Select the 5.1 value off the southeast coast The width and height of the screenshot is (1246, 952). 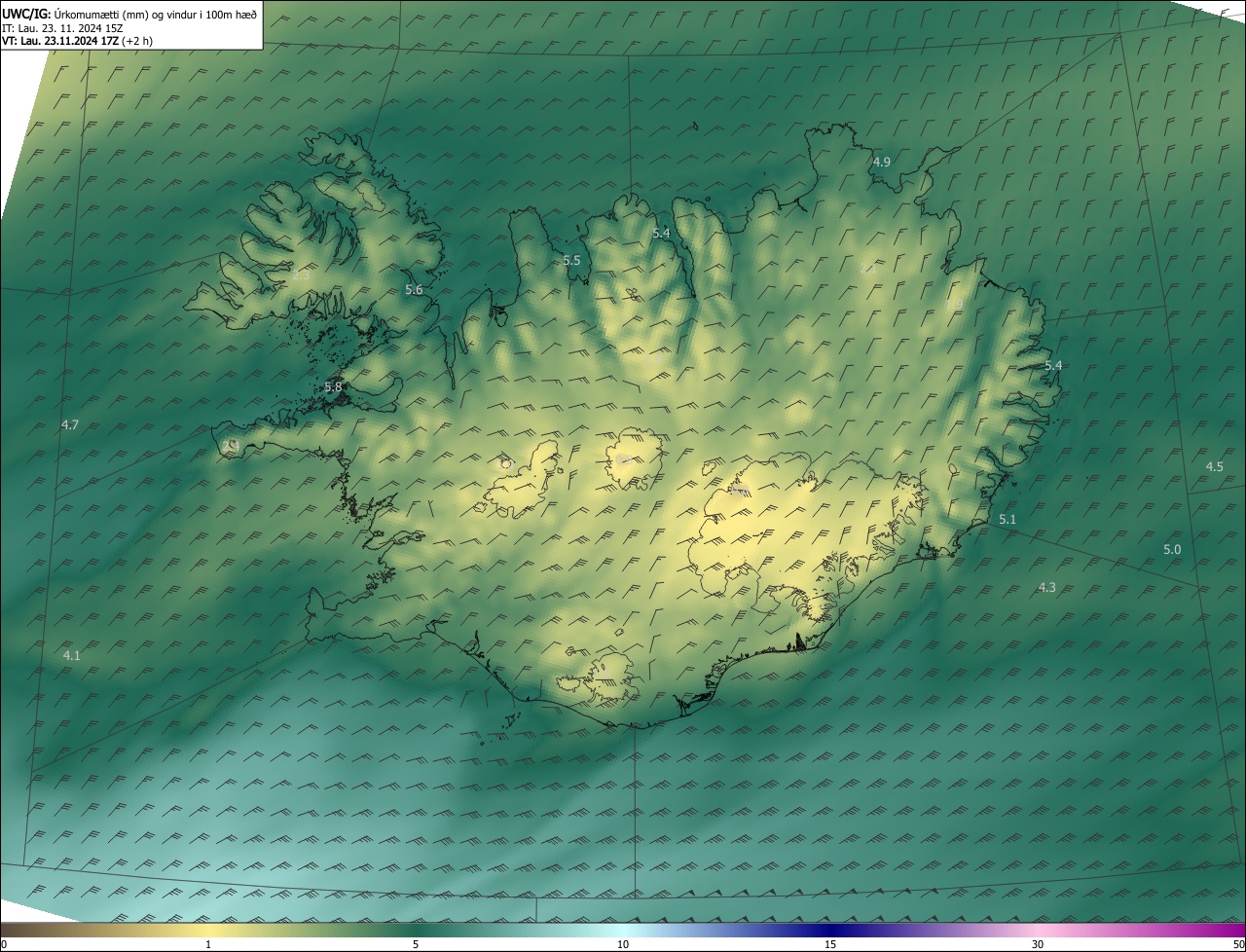(1007, 520)
